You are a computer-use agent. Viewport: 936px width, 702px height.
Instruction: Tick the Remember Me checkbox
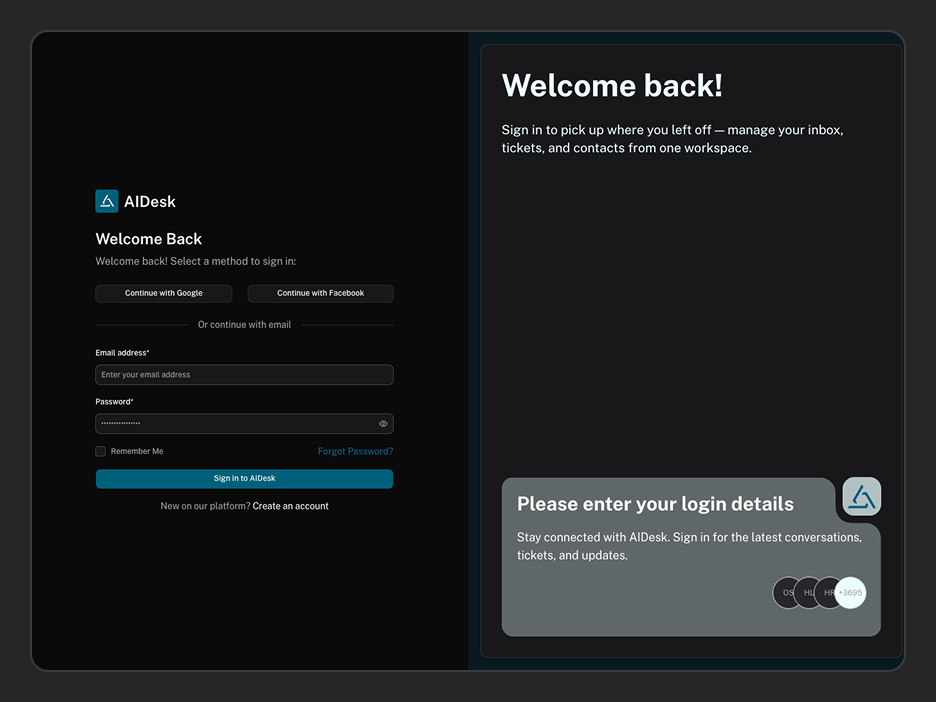pos(100,451)
